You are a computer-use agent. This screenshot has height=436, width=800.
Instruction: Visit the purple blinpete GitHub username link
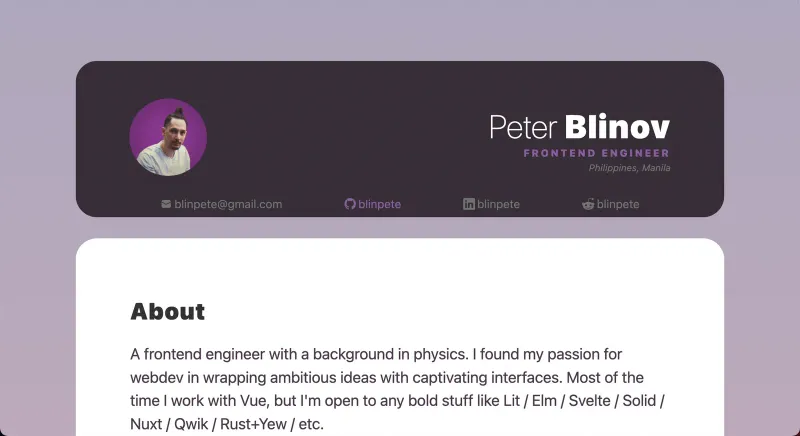[x=379, y=204]
